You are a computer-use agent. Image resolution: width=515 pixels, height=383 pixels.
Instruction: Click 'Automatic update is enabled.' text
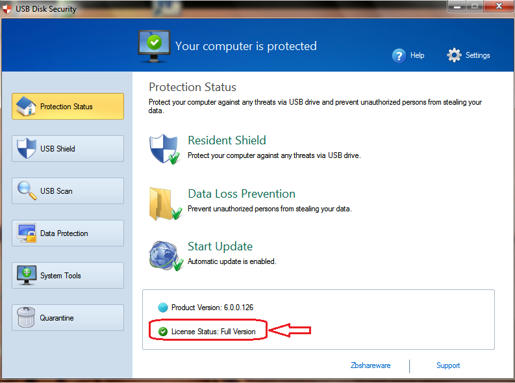coord(232,261)
